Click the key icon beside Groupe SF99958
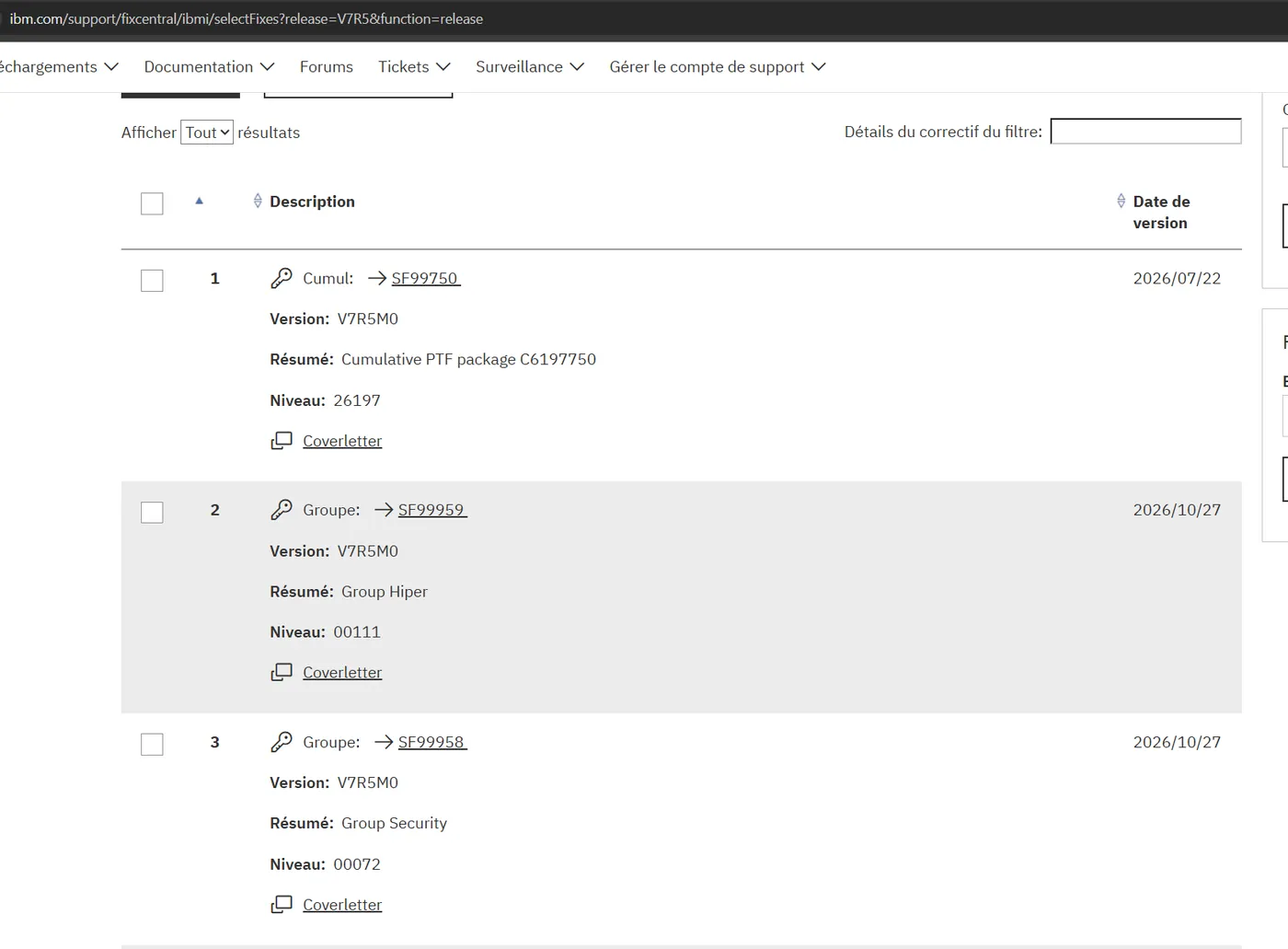 click(x=282, y=742)
